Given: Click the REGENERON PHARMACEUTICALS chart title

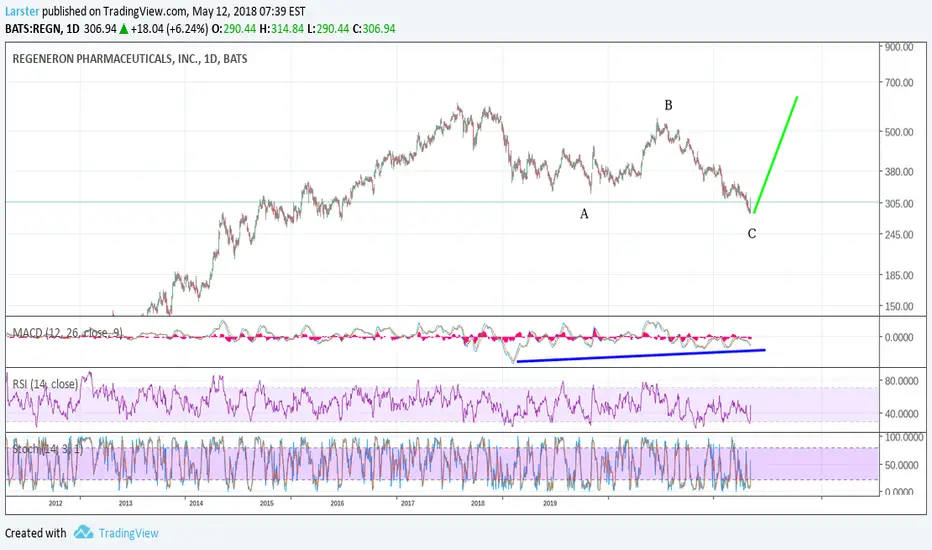Looking at the screenshot, I should pos(130,59).
